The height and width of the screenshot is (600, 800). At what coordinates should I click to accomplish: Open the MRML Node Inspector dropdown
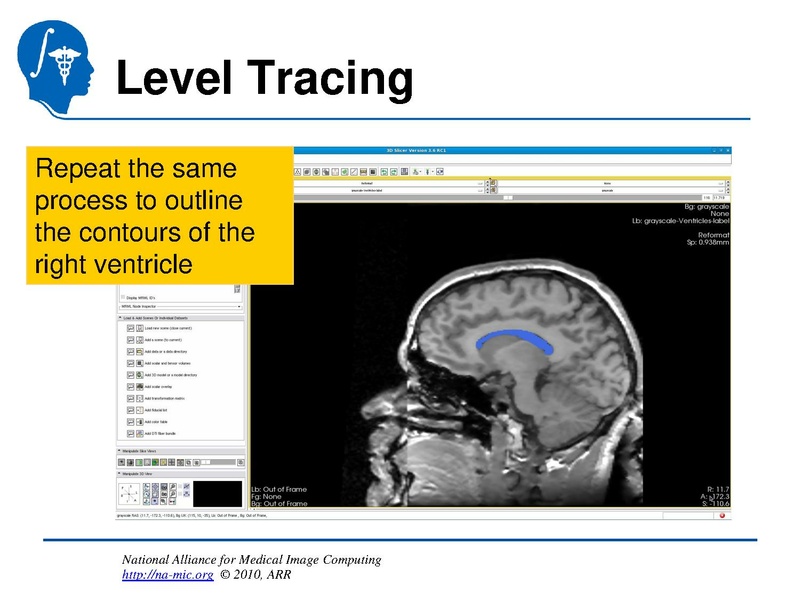tap(180, 306)
